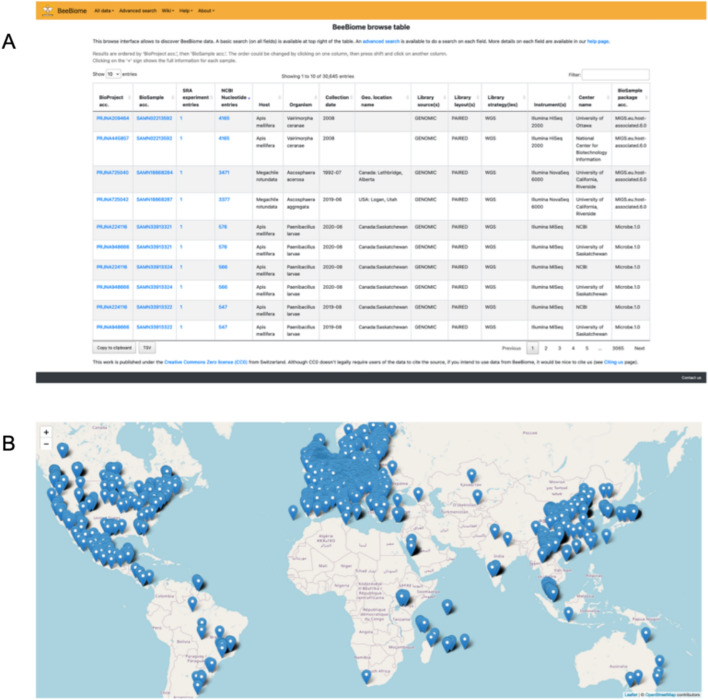This screenshot has height=700, width=708.
Task: Click into the Filter text field
Action: pyautogui.click(x=615, y=74)
